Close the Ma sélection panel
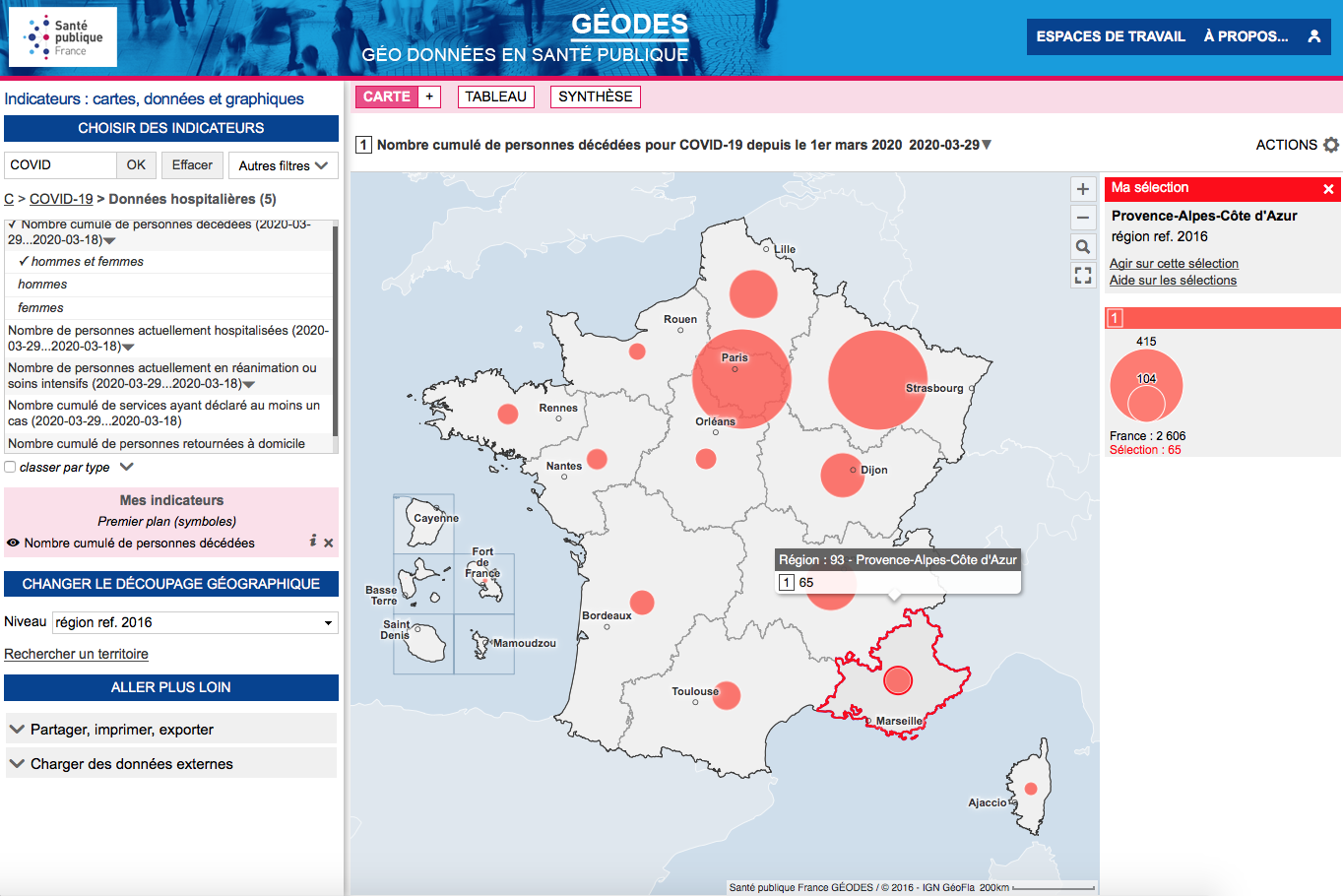This screenshot has width=1343, height=896. coord(1328,189)
